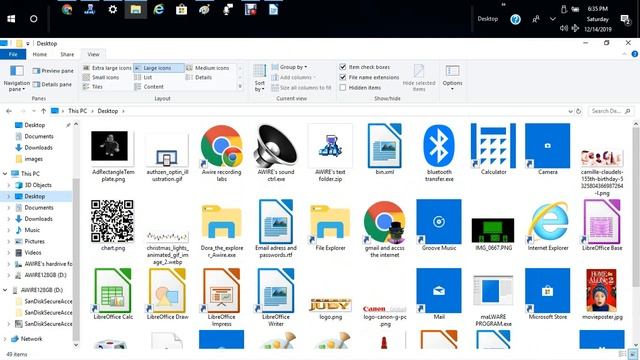Viewport: 640px width, 360px height.
Task: Toggle the Details pane
Action: 52,84
